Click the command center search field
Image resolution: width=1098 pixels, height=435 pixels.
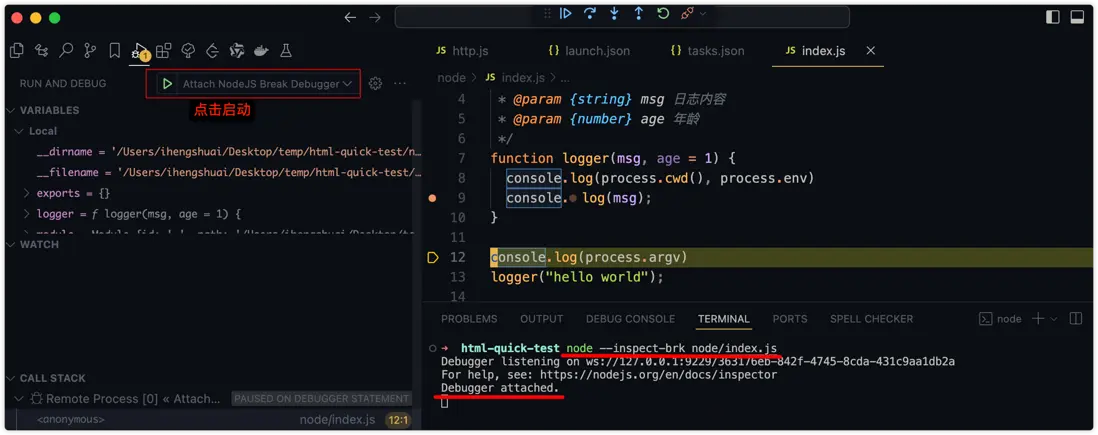coord(622,18)
